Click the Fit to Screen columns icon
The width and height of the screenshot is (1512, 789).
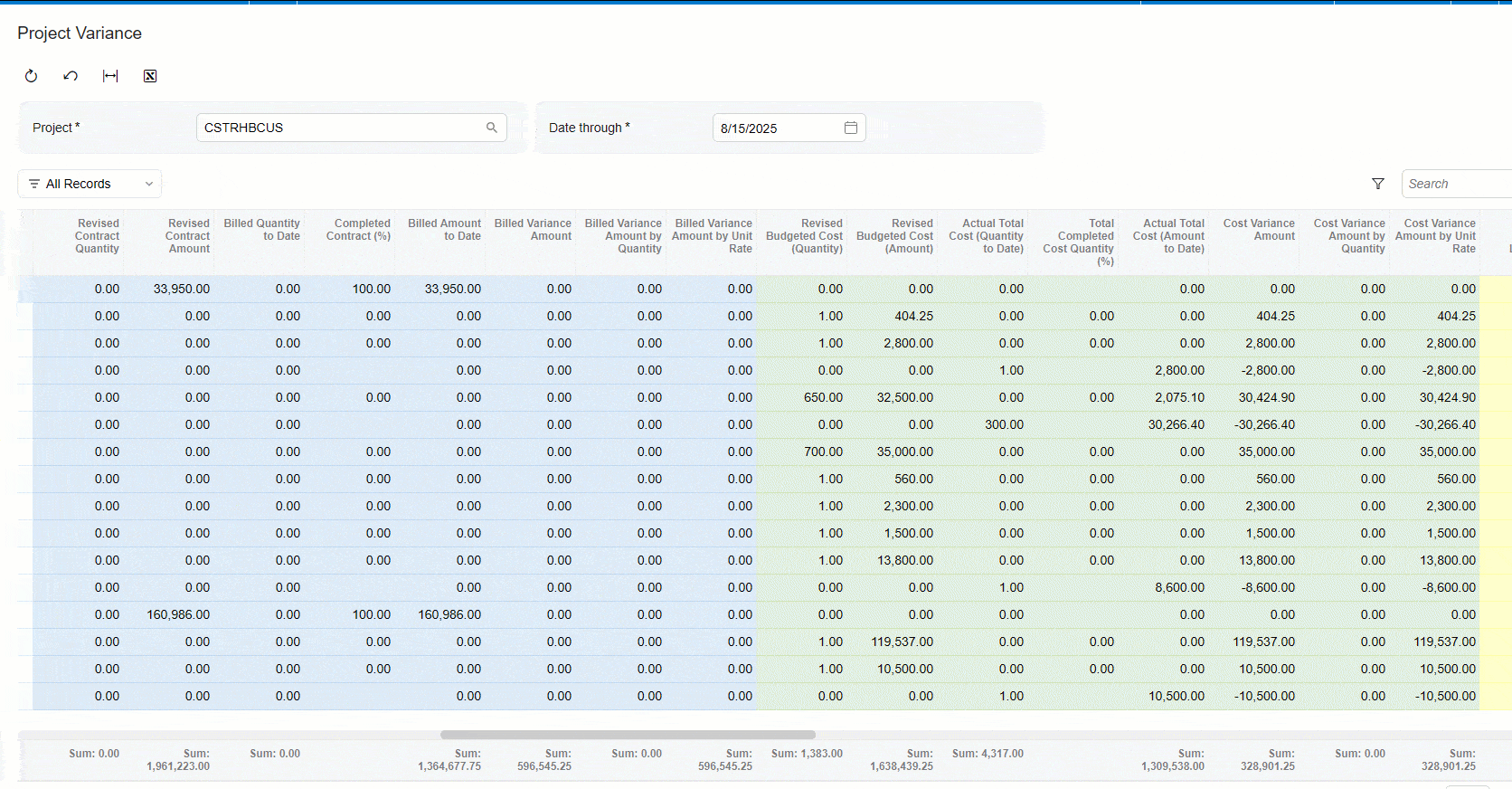[x=110, y=76]
